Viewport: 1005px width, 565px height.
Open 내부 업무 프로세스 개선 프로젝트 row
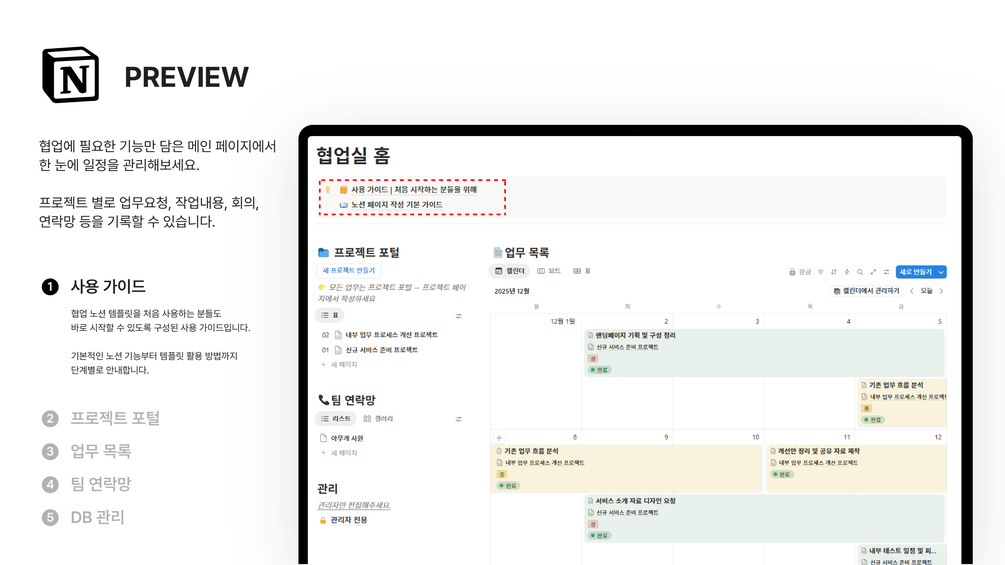tap(391, 334)
